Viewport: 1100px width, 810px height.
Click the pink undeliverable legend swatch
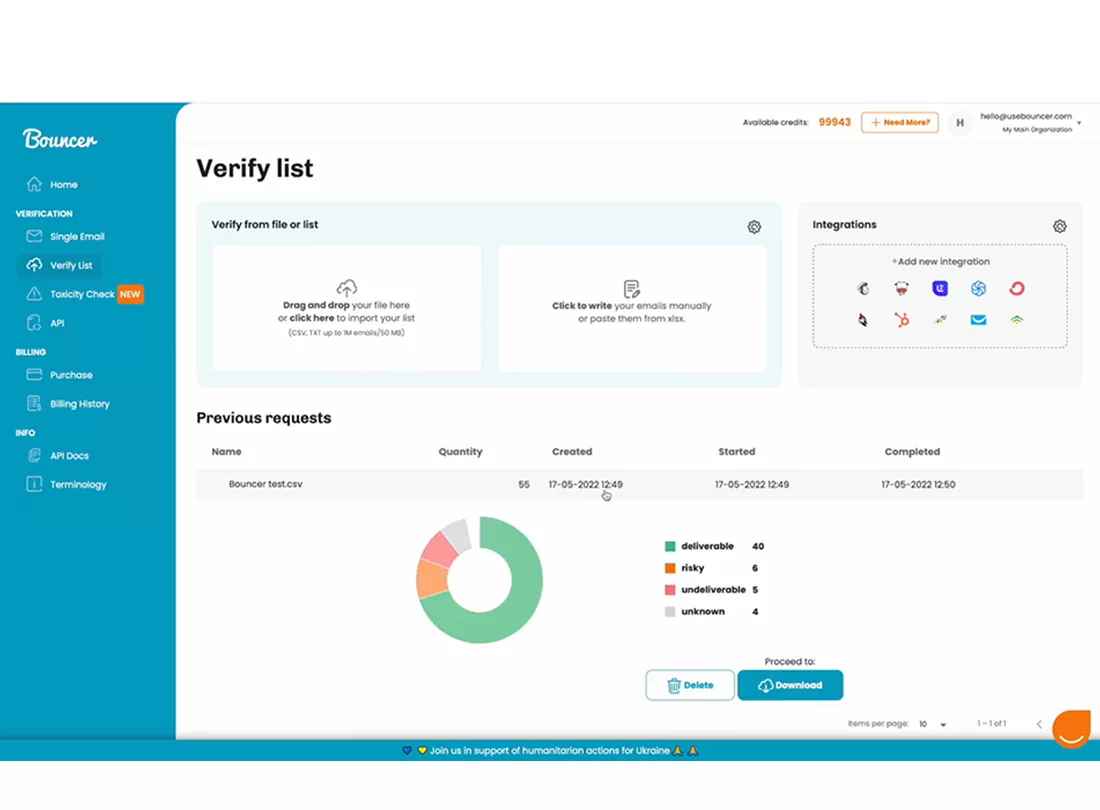pyautogui.click(x=670, y=590)
